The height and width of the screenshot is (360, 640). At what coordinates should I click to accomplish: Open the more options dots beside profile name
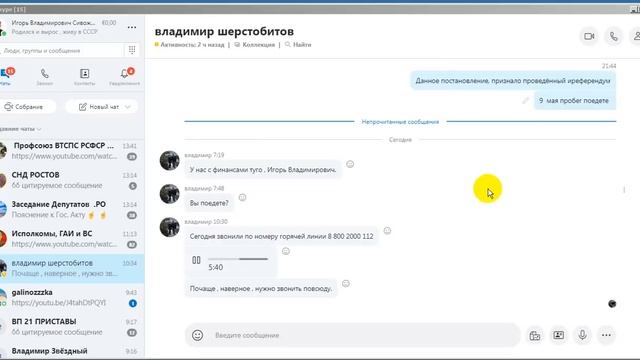click(131, 27)
